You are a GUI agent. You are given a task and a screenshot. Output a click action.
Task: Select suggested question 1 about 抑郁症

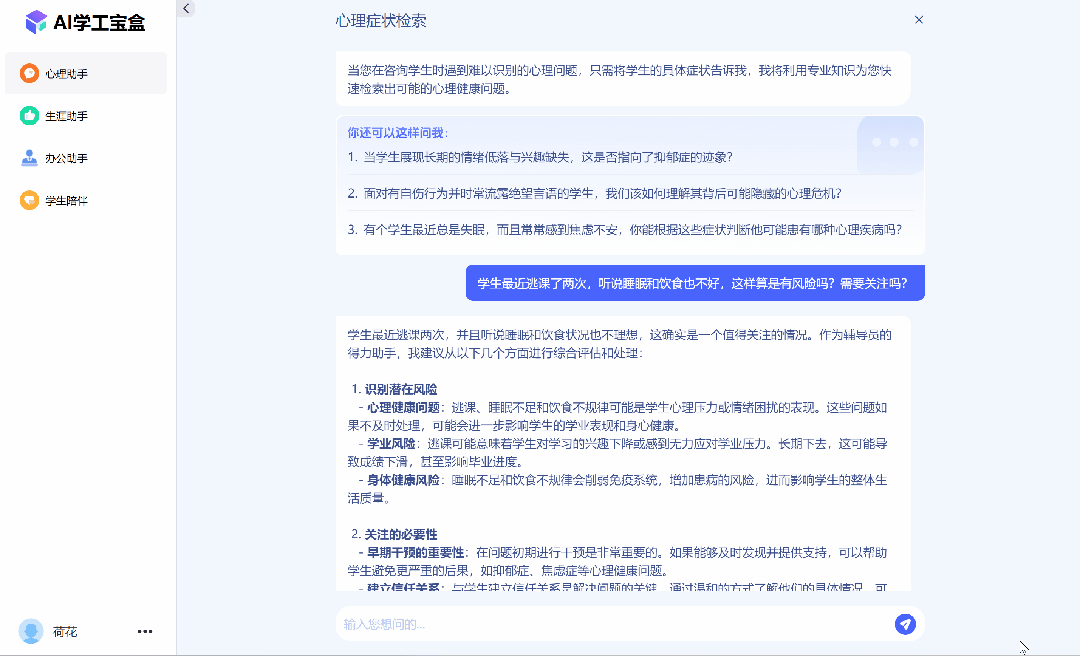click(540, 157)
